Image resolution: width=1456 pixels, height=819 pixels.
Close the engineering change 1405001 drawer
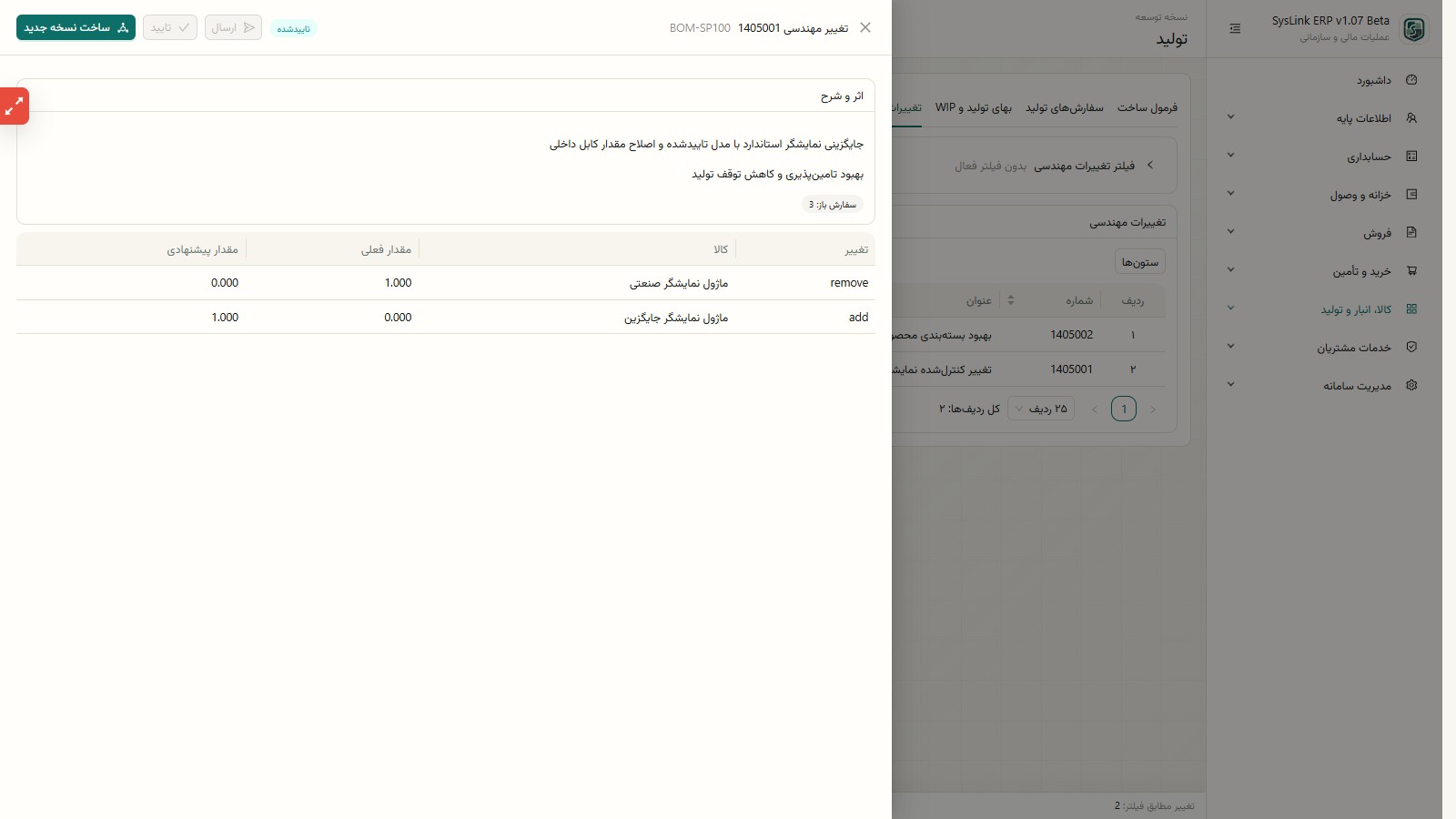click(x=865, y=27)
